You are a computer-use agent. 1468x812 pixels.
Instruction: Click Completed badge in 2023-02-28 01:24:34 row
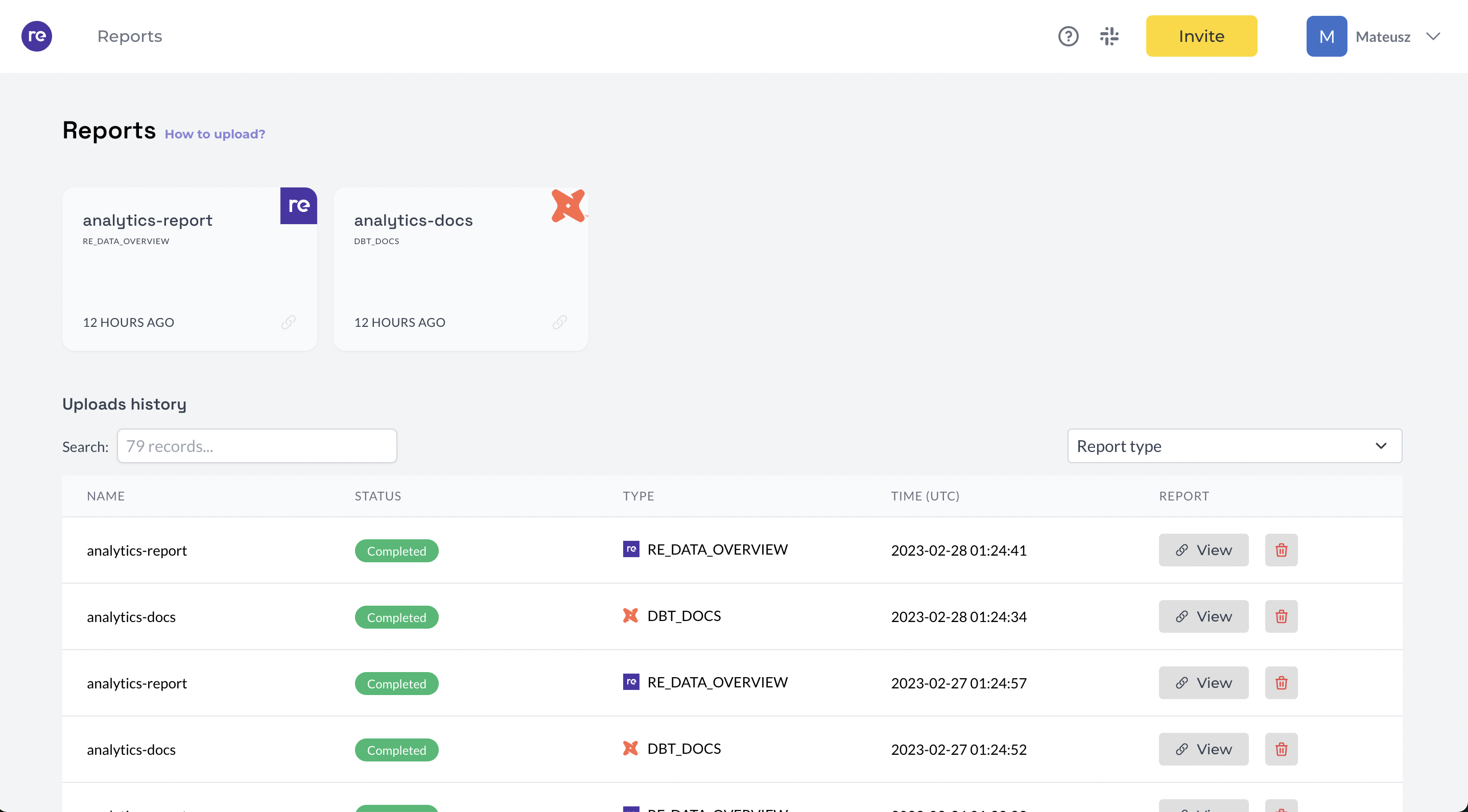point(397,617)
